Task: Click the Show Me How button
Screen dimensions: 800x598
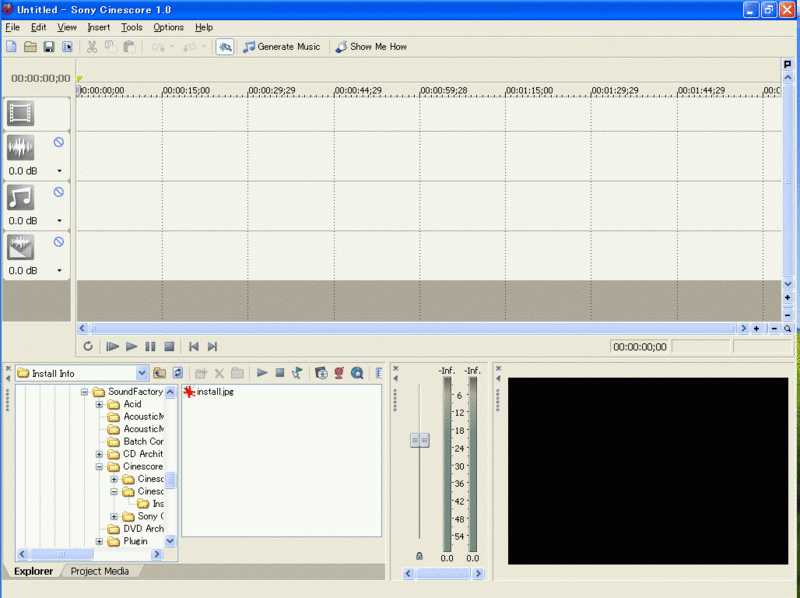Action: (371, 47)
